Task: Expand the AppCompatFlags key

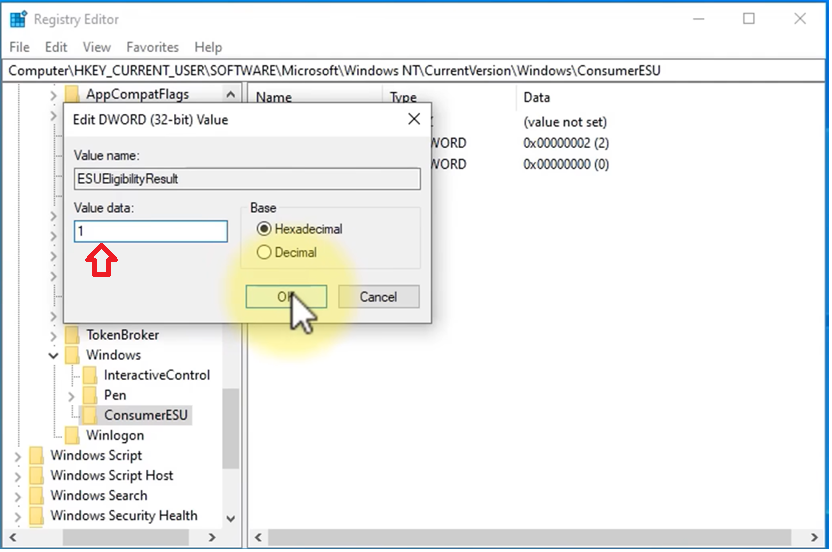Action: (53, 96)
